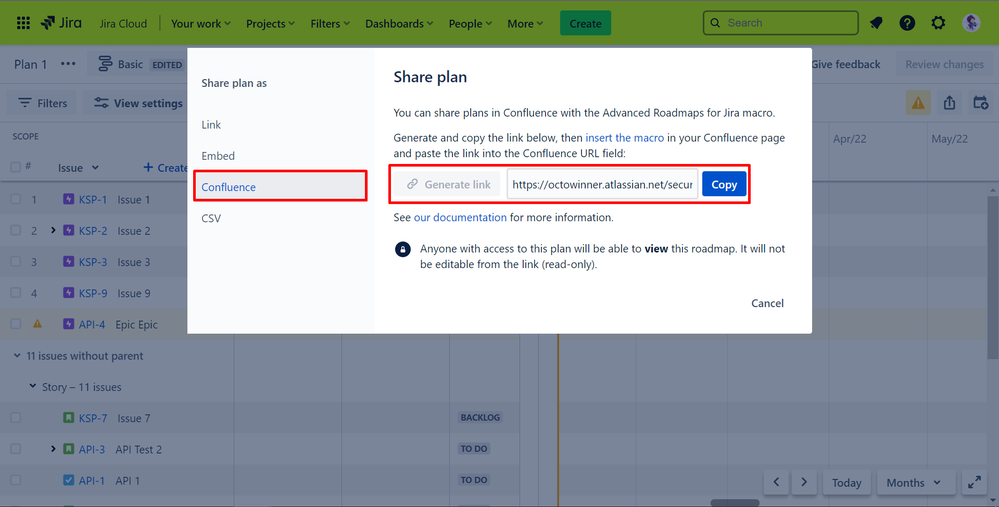This screenshot has width=999, height=507.
Task: Collapse 11 issues without parent group
Action: coord(17,355)
